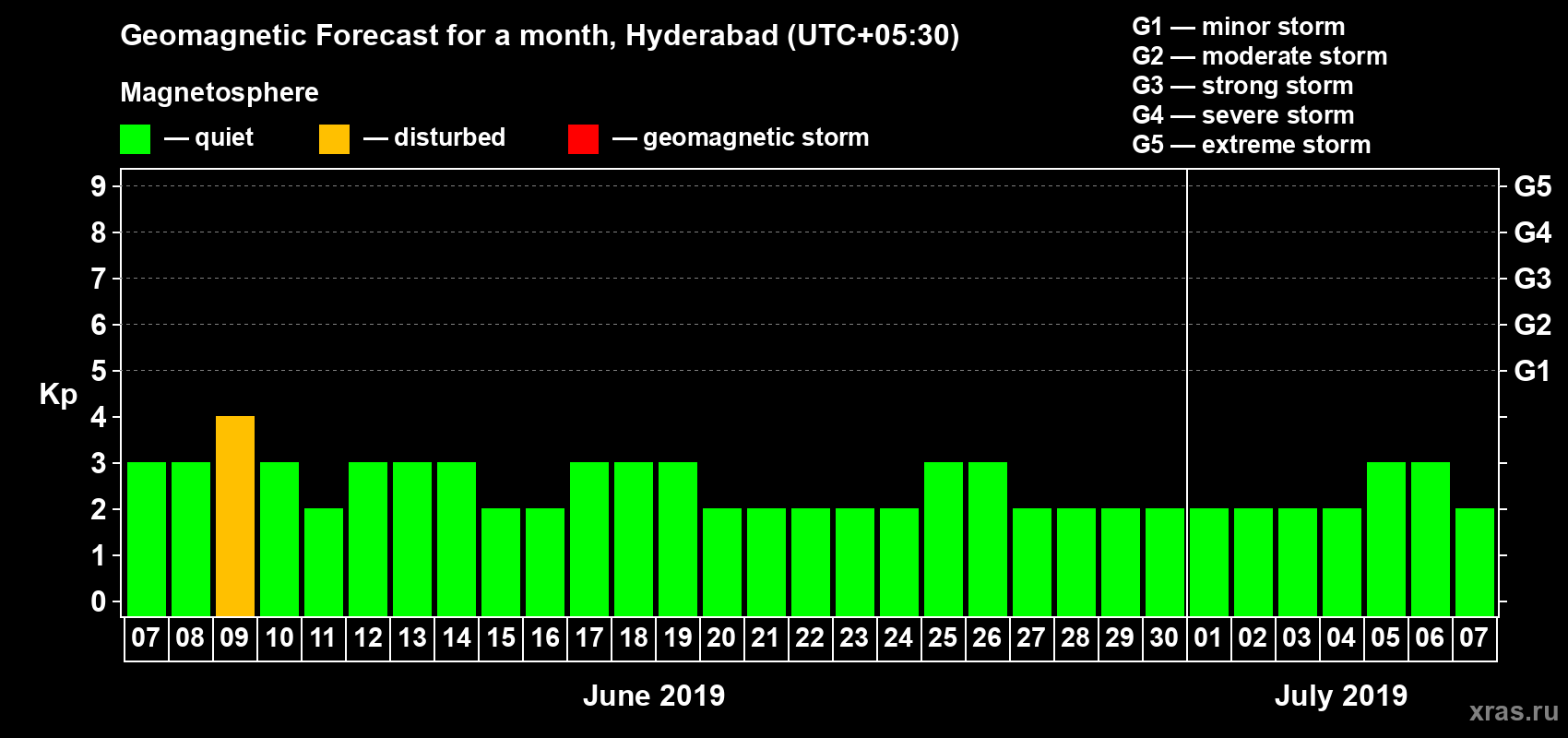Click the Kp axis value 0

point(99,601)
